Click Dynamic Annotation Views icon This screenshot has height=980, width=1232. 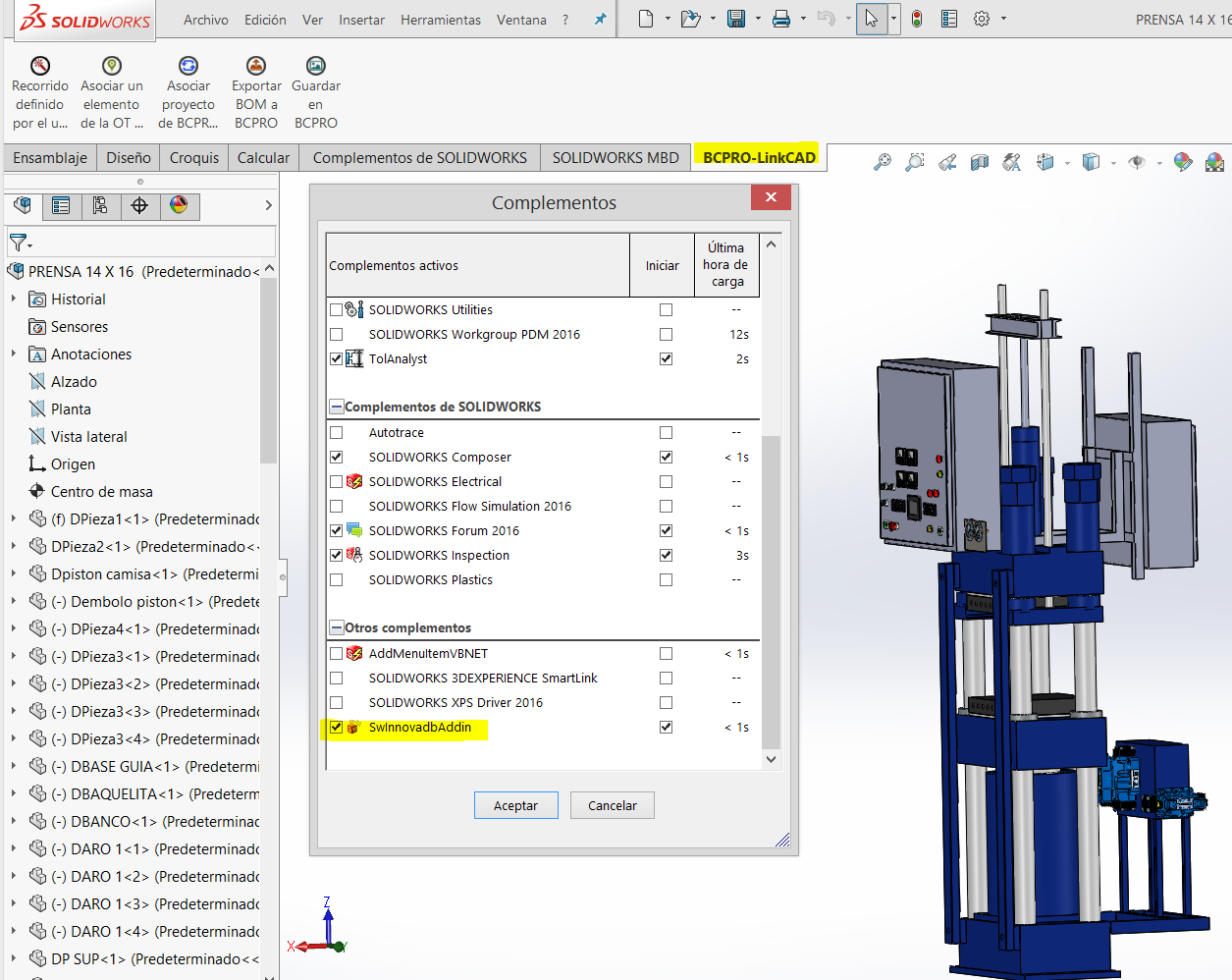coord(1012,162)
